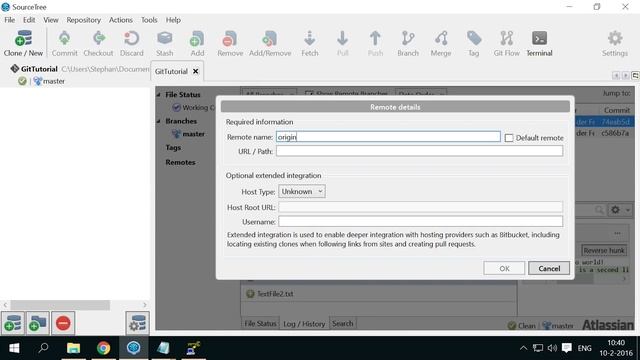Select the Remotes sidebar item

pos(180,162)
